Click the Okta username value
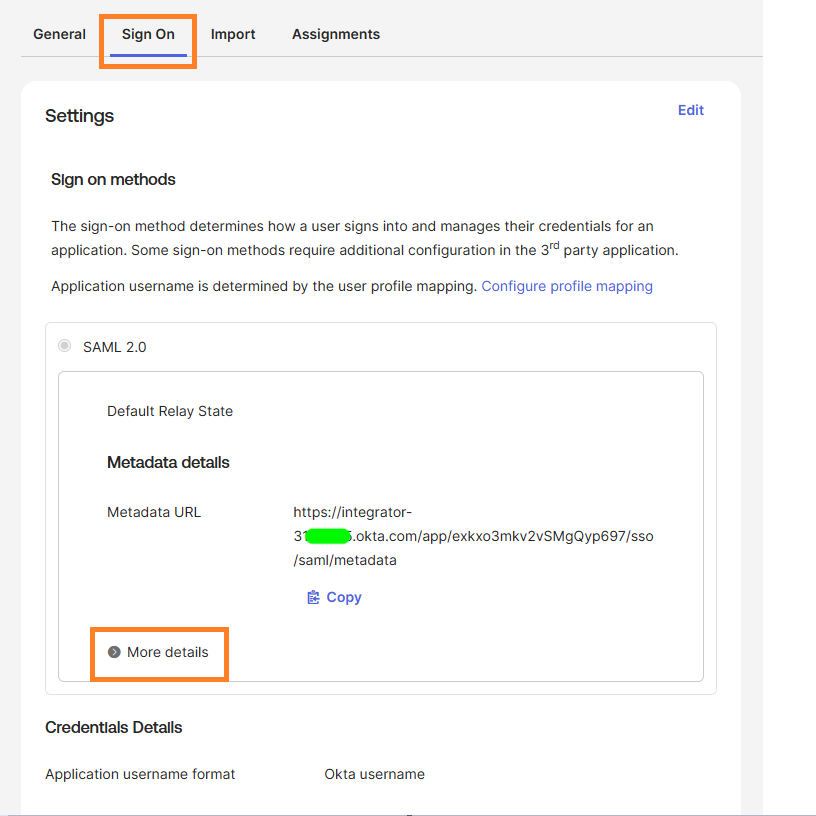This screenshot has height=816, width=816. (374, 774)
